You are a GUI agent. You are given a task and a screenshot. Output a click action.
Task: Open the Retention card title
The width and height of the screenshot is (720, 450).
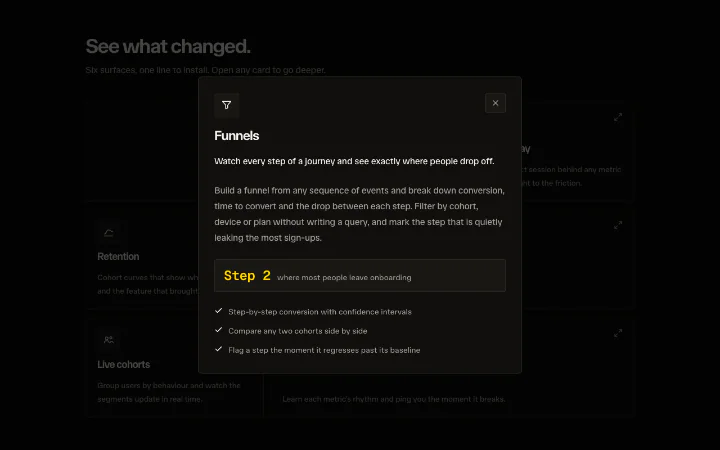pyautogui.click(x=118, y=257)
